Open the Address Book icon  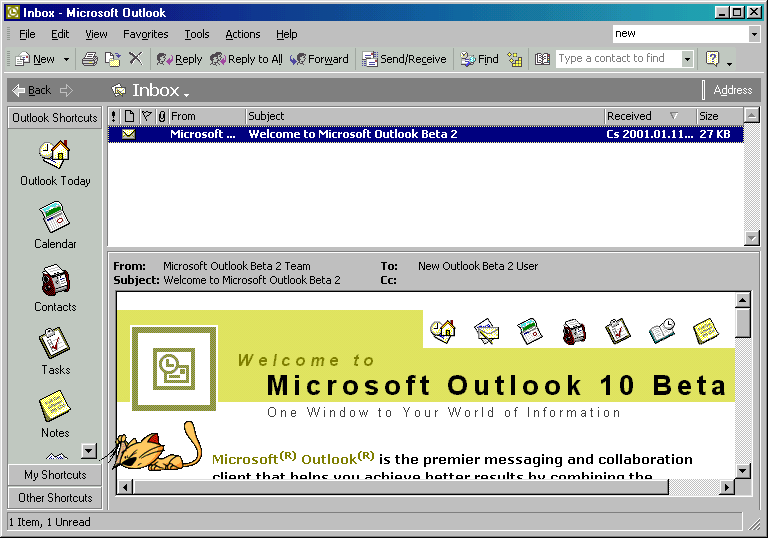point(542,59)
